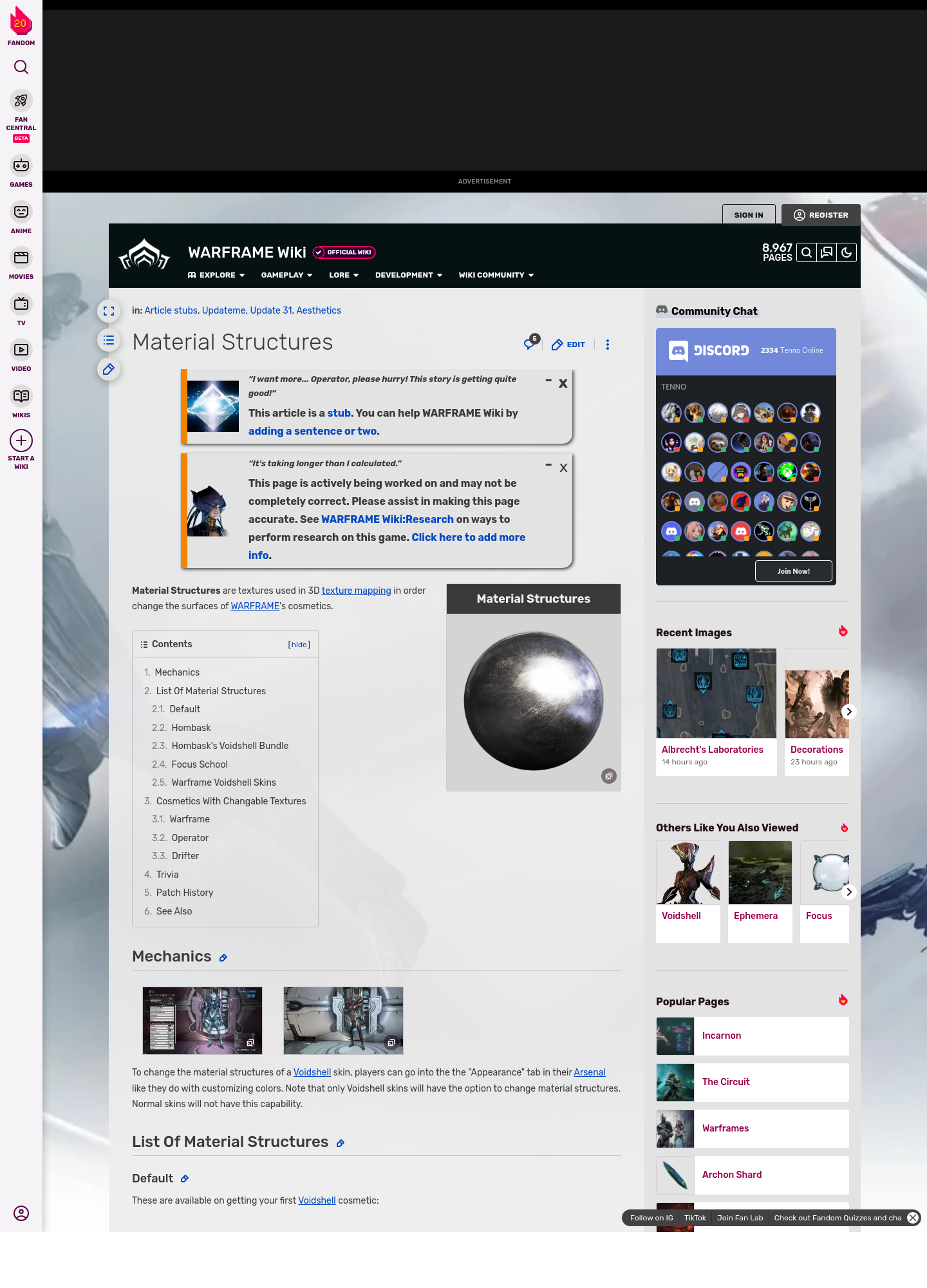
Task: Edit List Of Material Structures section
Action: click(341, 1143)
